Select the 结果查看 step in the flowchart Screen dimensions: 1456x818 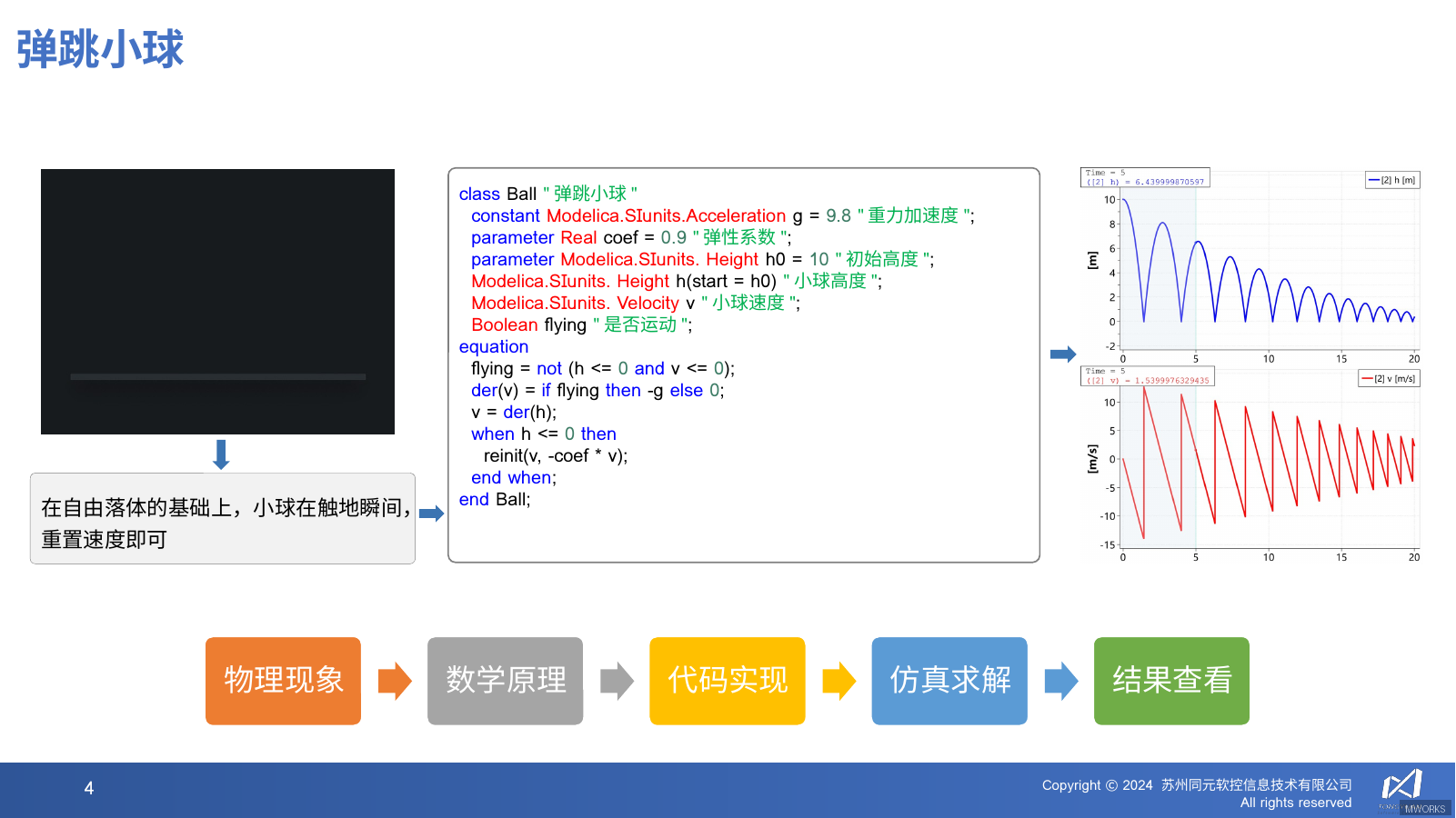[x=1171, y=681]
